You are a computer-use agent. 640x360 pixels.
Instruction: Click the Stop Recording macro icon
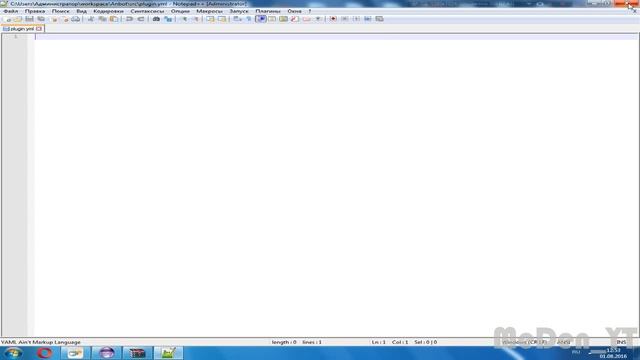(x=344, y=19)
